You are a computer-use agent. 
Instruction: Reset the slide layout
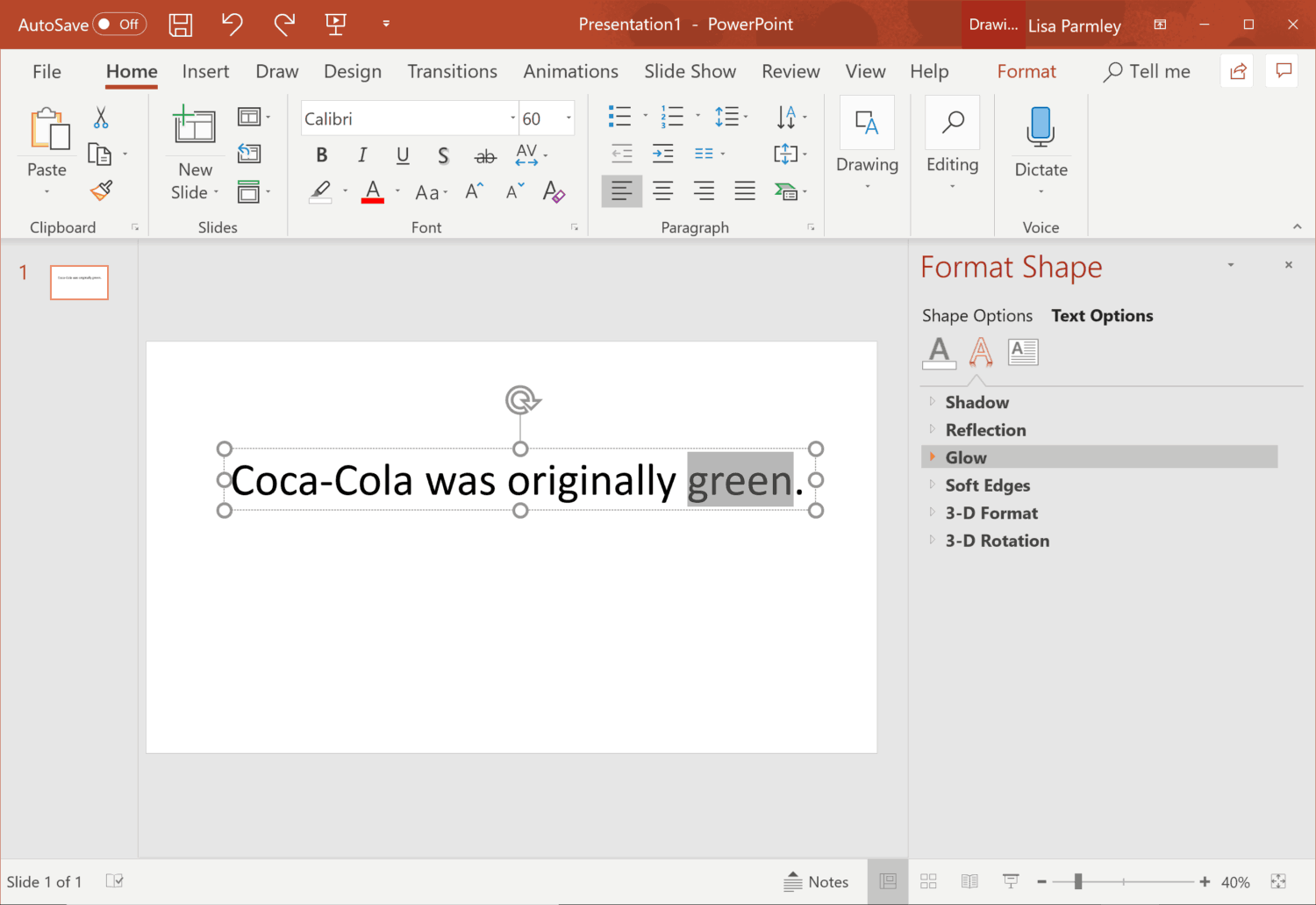coord(249,154)
